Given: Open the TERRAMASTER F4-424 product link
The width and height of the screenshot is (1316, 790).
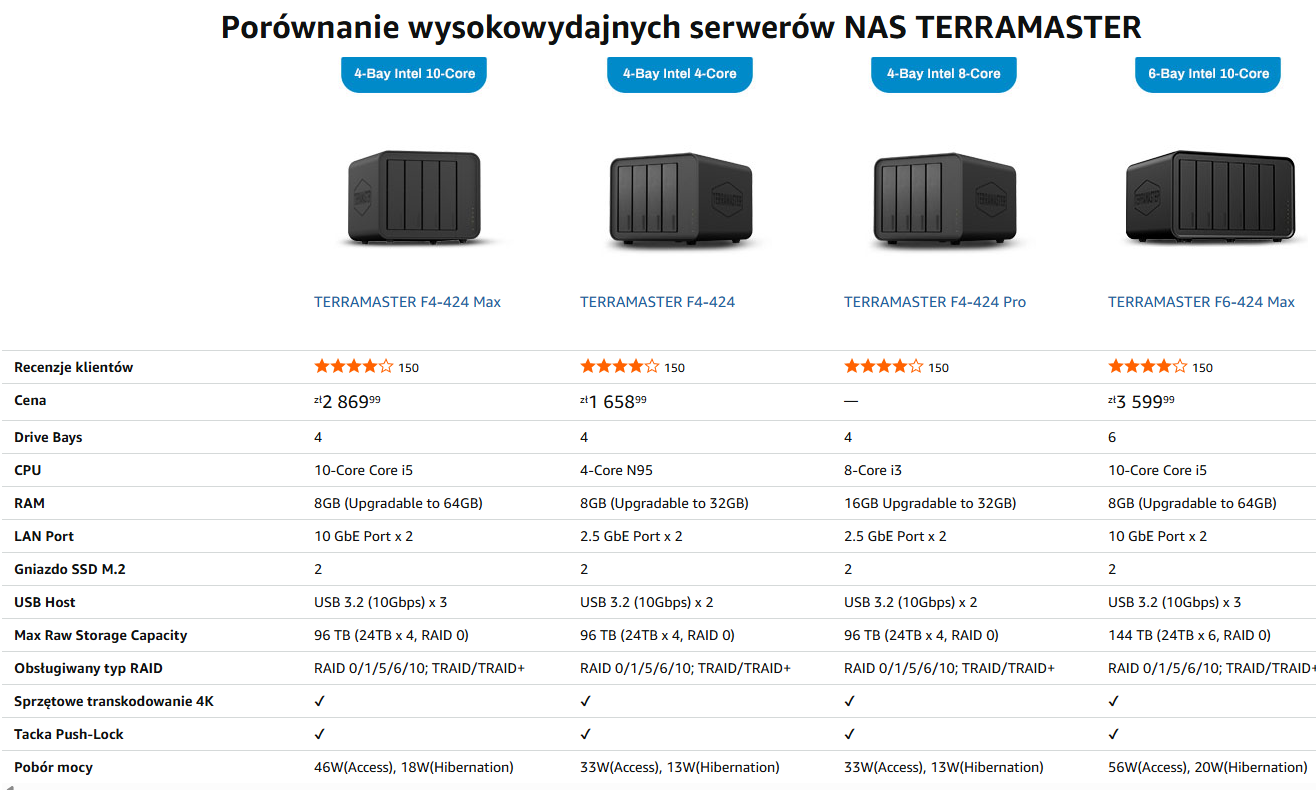Looking at the screenshot, I should 657,301.
